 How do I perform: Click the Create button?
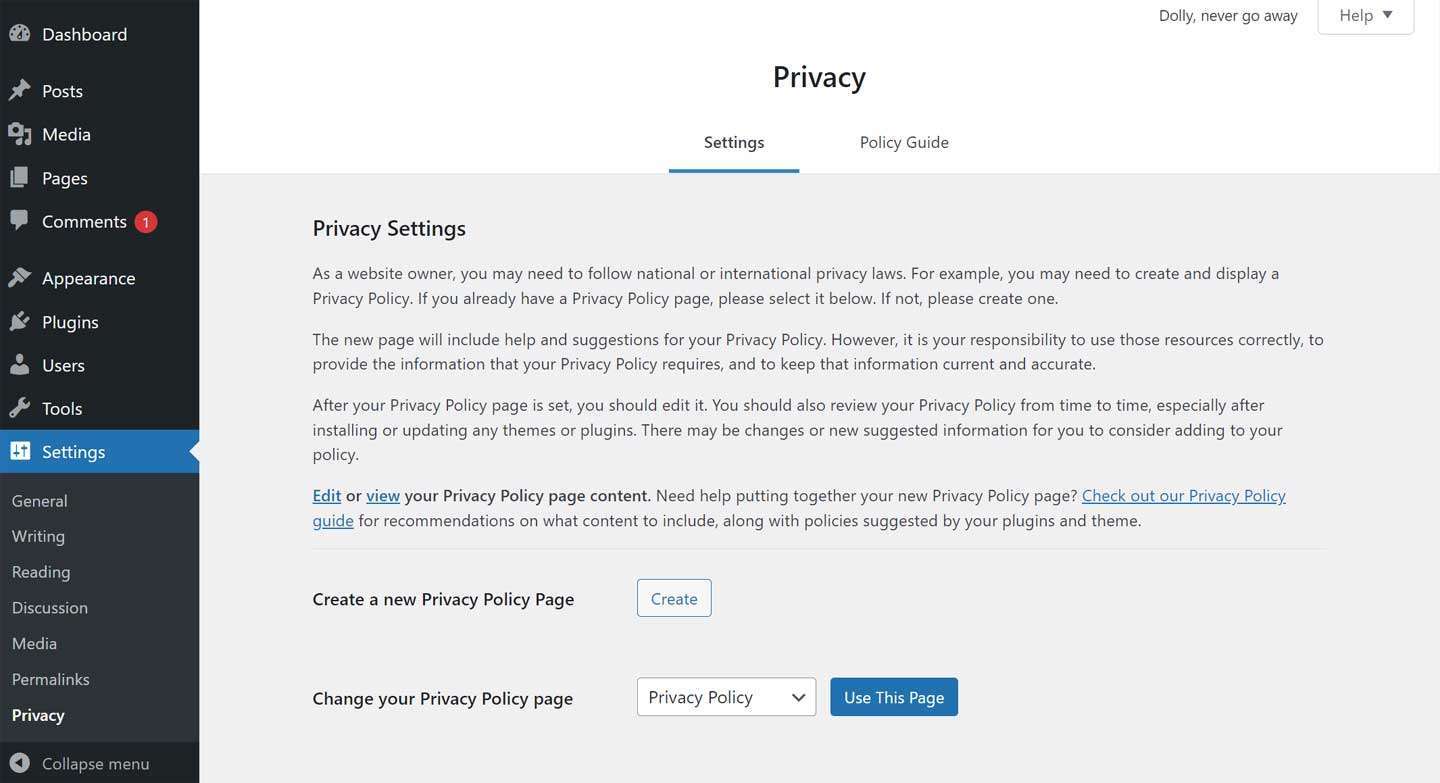(674, 598)
